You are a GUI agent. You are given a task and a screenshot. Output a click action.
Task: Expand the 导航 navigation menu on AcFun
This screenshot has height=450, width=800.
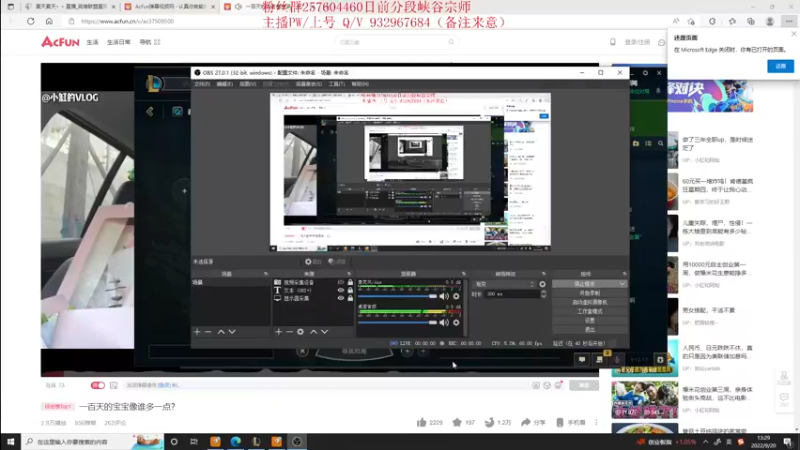pos(150,42)
